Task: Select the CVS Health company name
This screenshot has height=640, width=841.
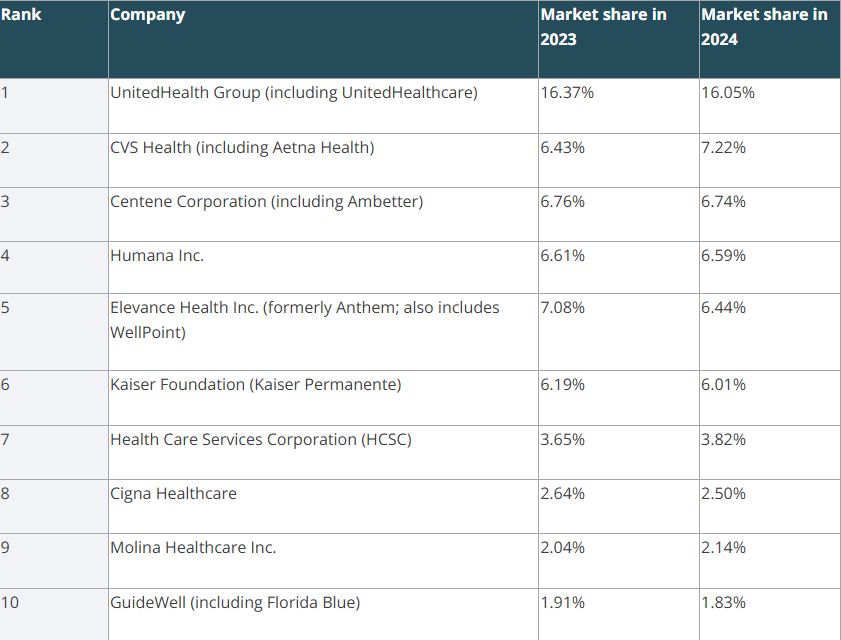Action: (x=242, y=148)
